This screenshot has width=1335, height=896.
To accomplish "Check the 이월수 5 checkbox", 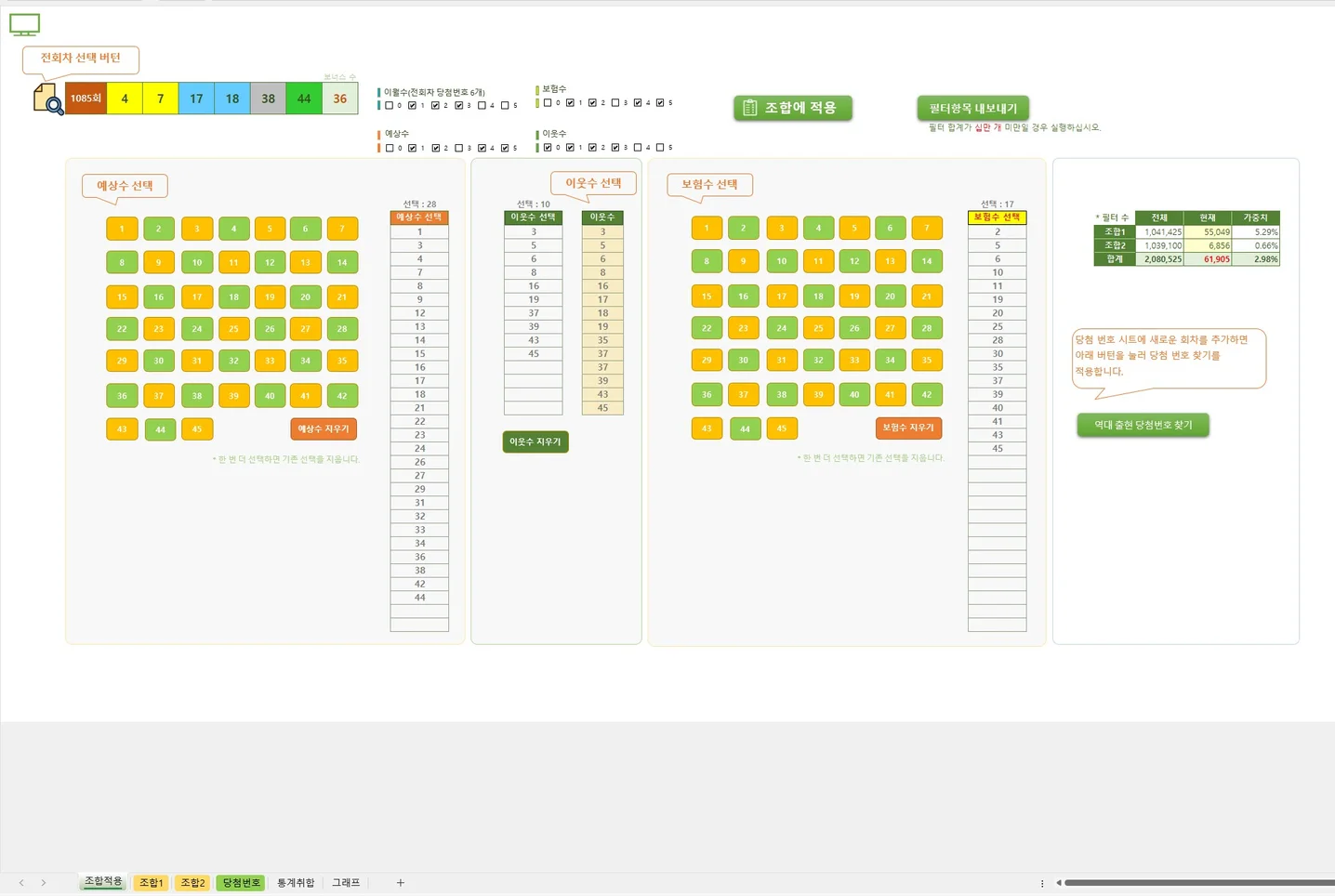I will [505, 105].
